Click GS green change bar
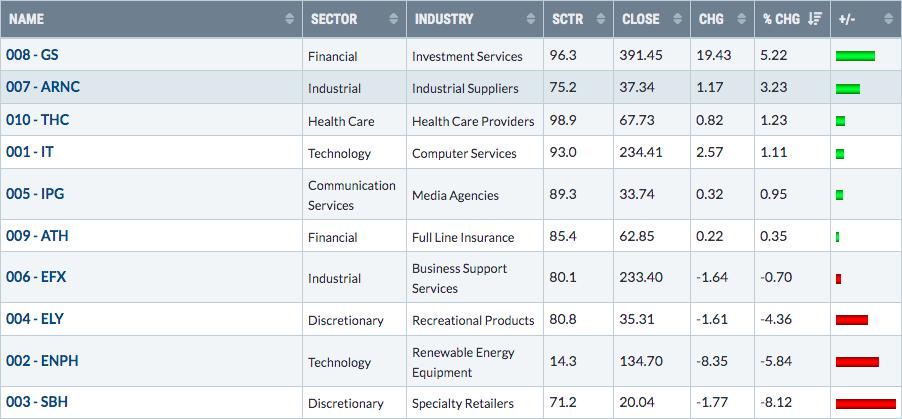 (855, 56)
